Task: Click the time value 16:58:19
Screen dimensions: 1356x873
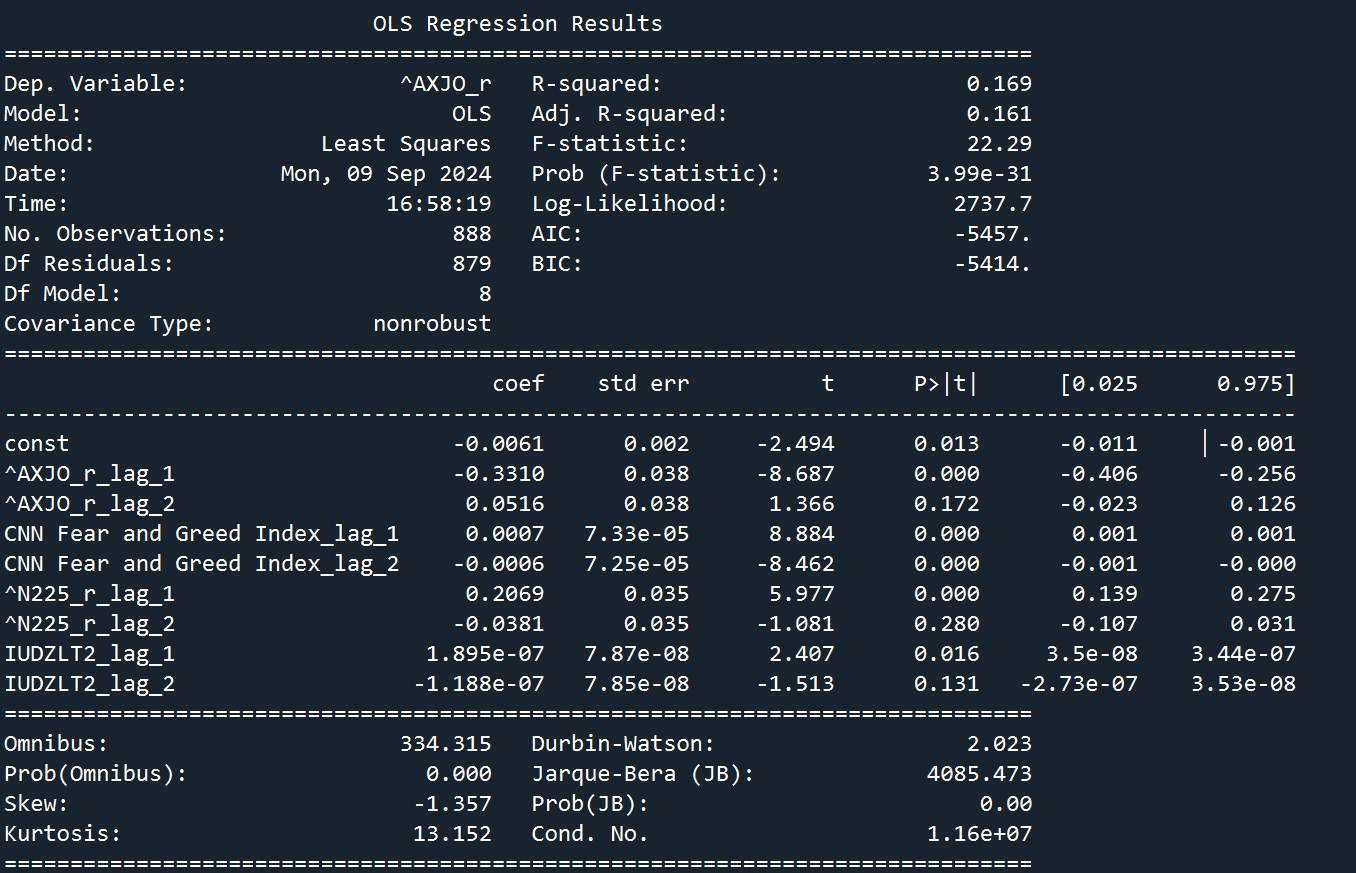Action: 439,204
